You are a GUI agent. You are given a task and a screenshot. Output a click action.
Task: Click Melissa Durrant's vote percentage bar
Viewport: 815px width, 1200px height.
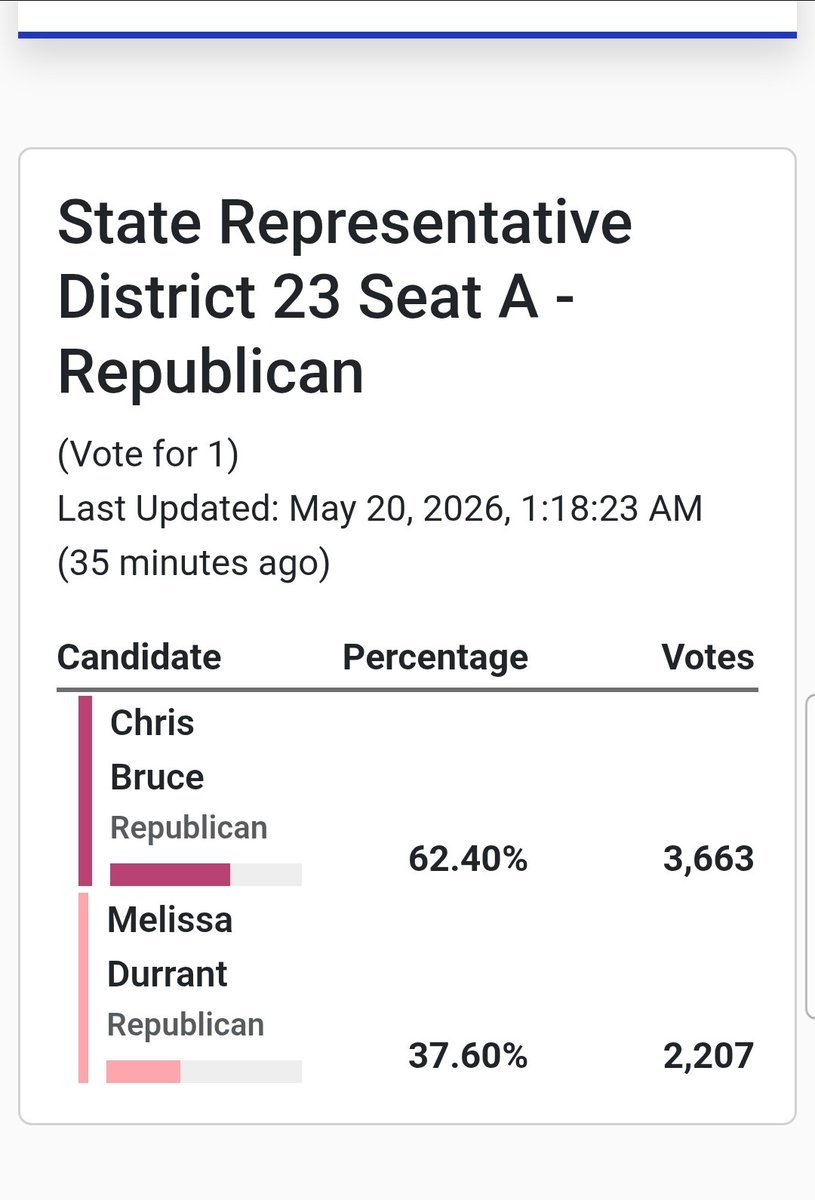pyautogui.click(x=204, y=1071)
